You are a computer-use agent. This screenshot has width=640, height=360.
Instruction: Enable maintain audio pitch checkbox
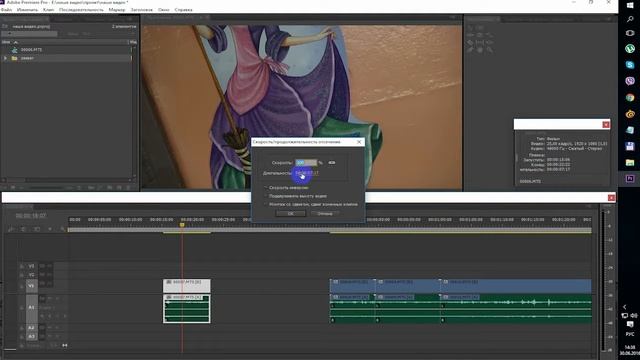tap(266, 196)
